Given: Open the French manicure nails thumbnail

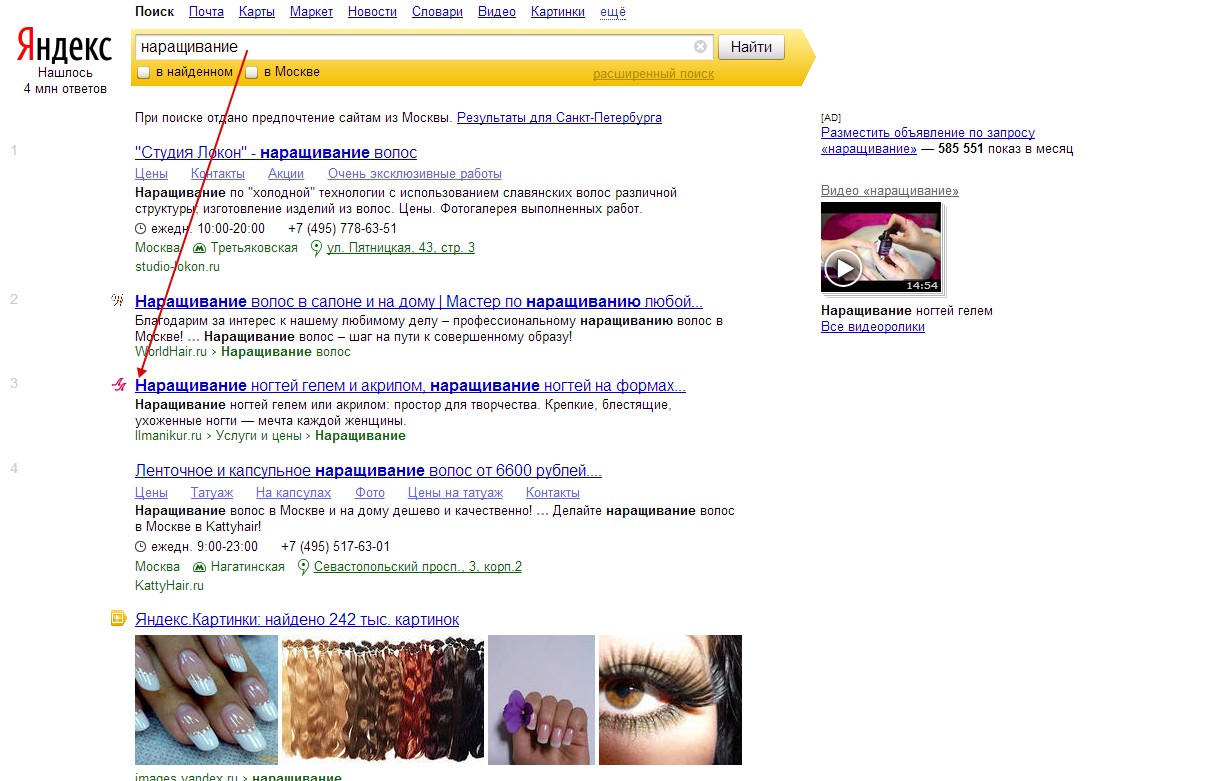Looking at the screenshot, I should point(207,700).
